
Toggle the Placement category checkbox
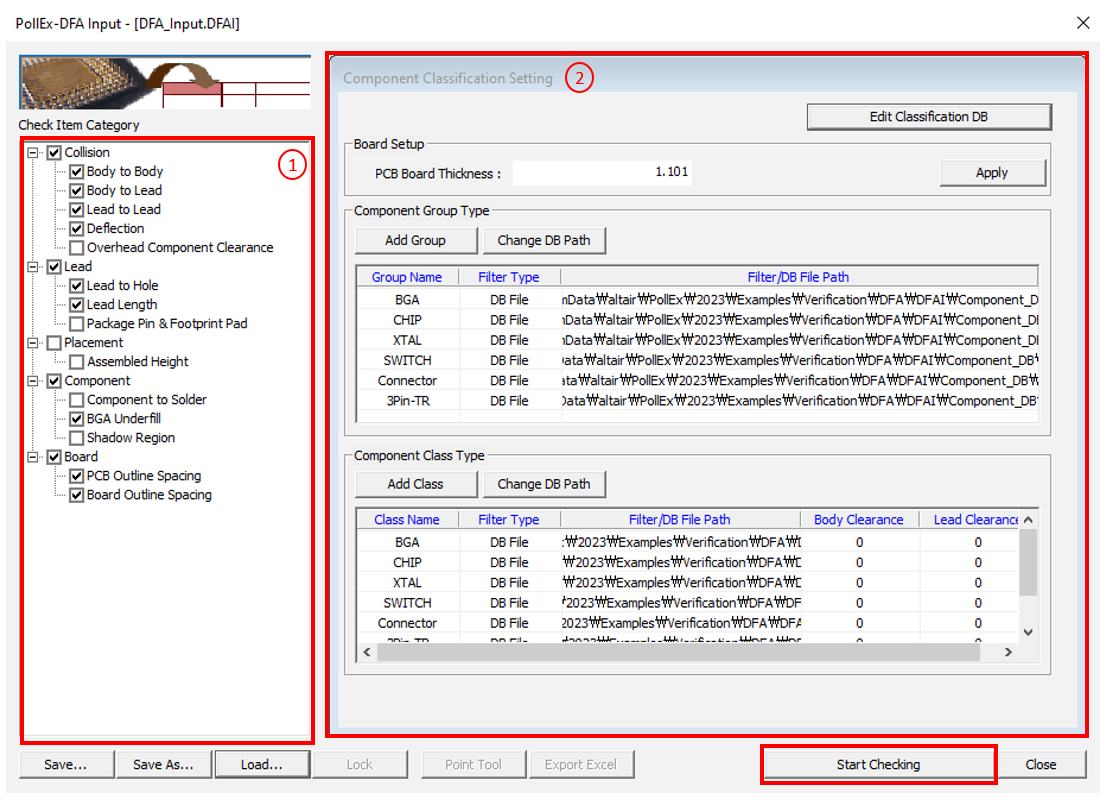[55, 343]
